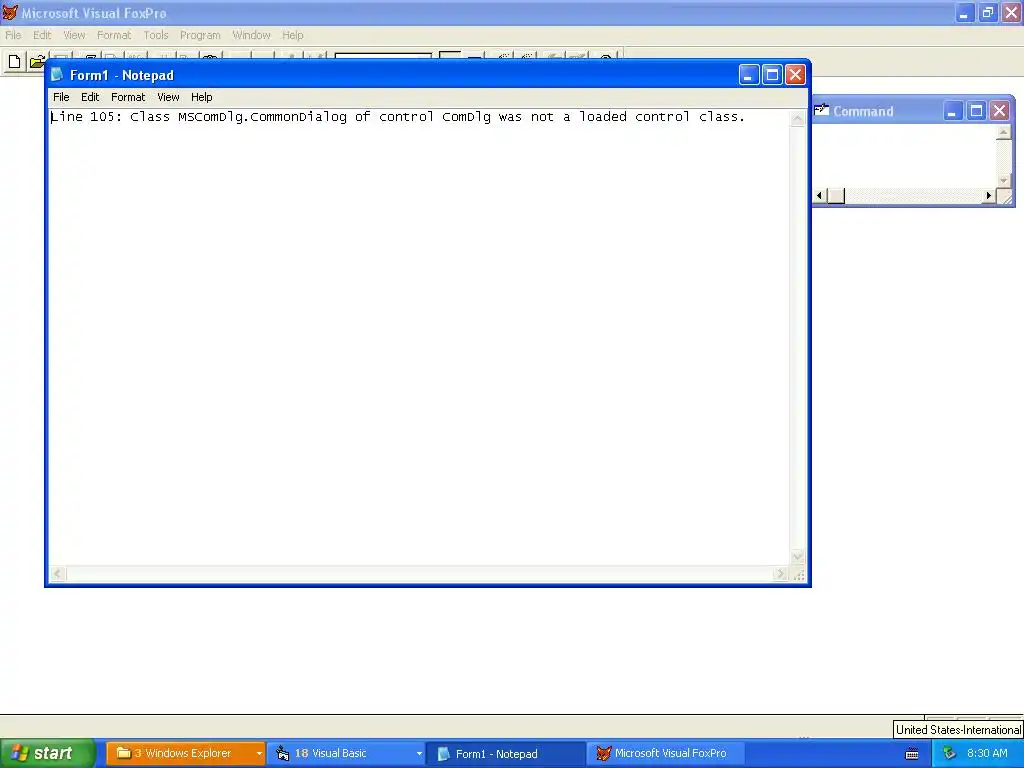Click Notepad vertical scrollbar up arrow

coord(797,119)
